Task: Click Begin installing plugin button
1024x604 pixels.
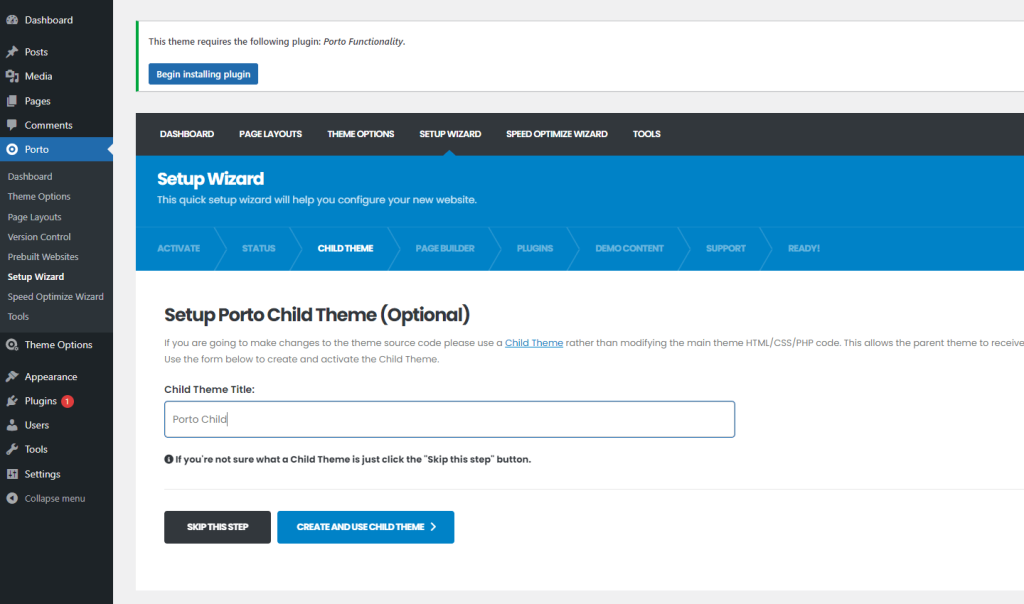Action: 203,74
